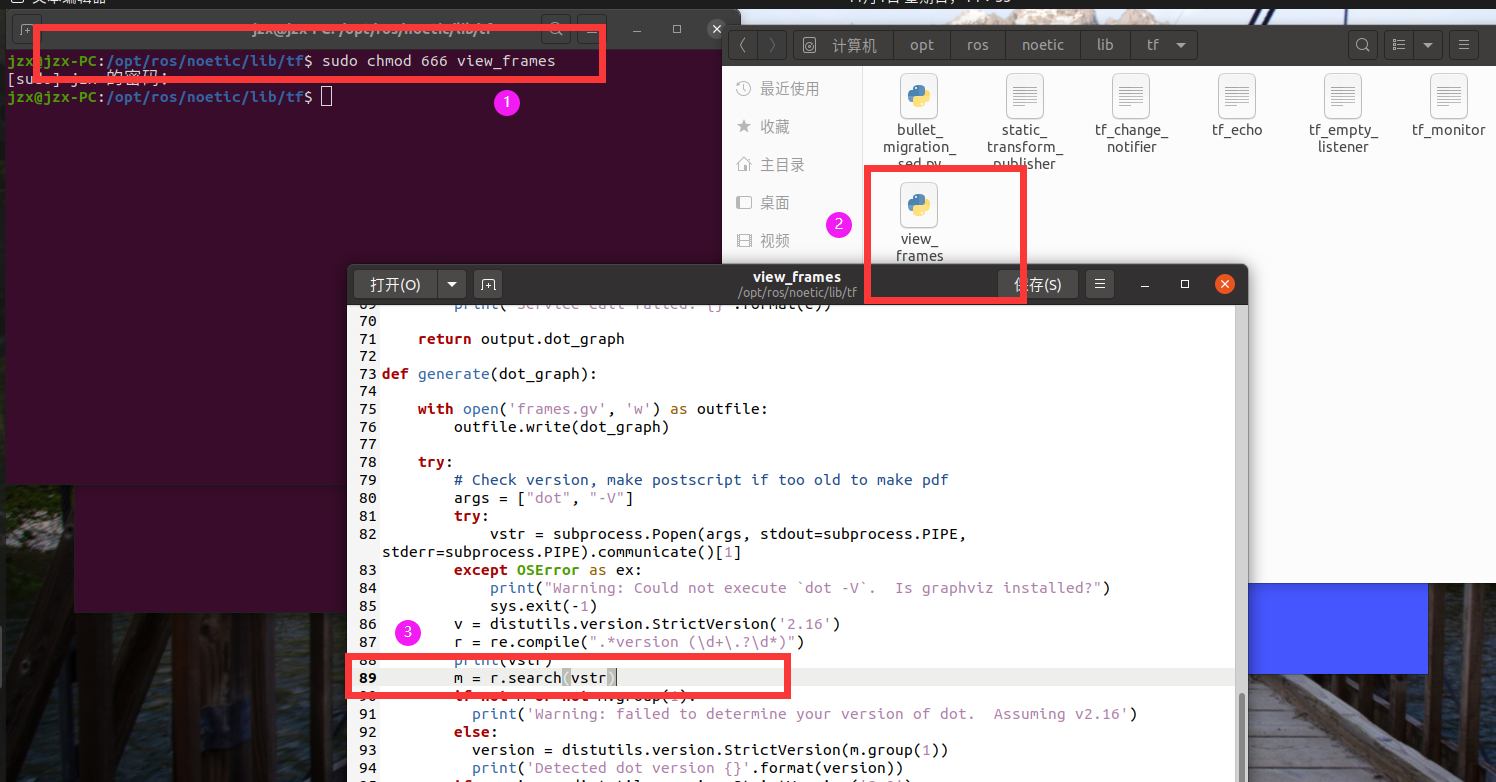This screenshot has width=1496, height=782.
Task: Click the 'Detected dot version' print line
Action: coord(687,768)
